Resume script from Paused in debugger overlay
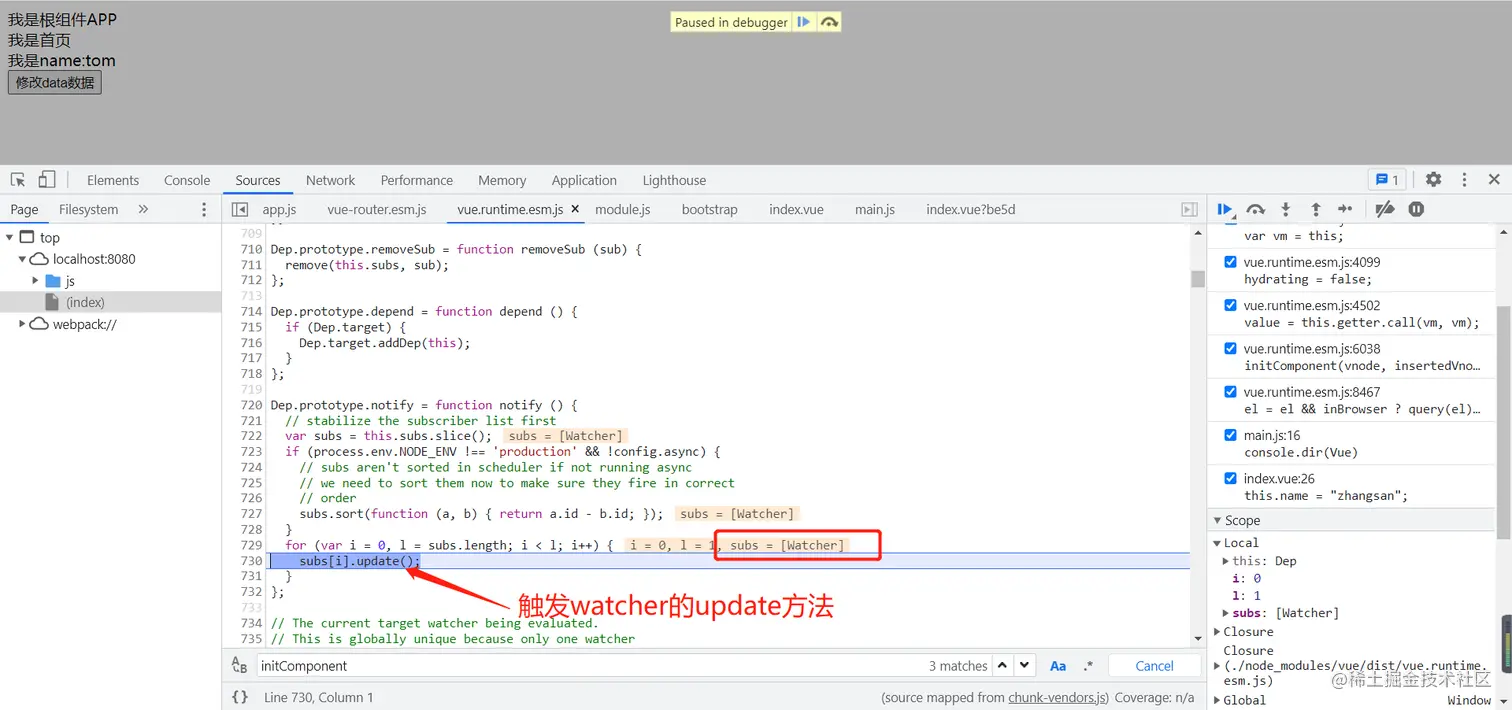 click(x=803, y=22)
